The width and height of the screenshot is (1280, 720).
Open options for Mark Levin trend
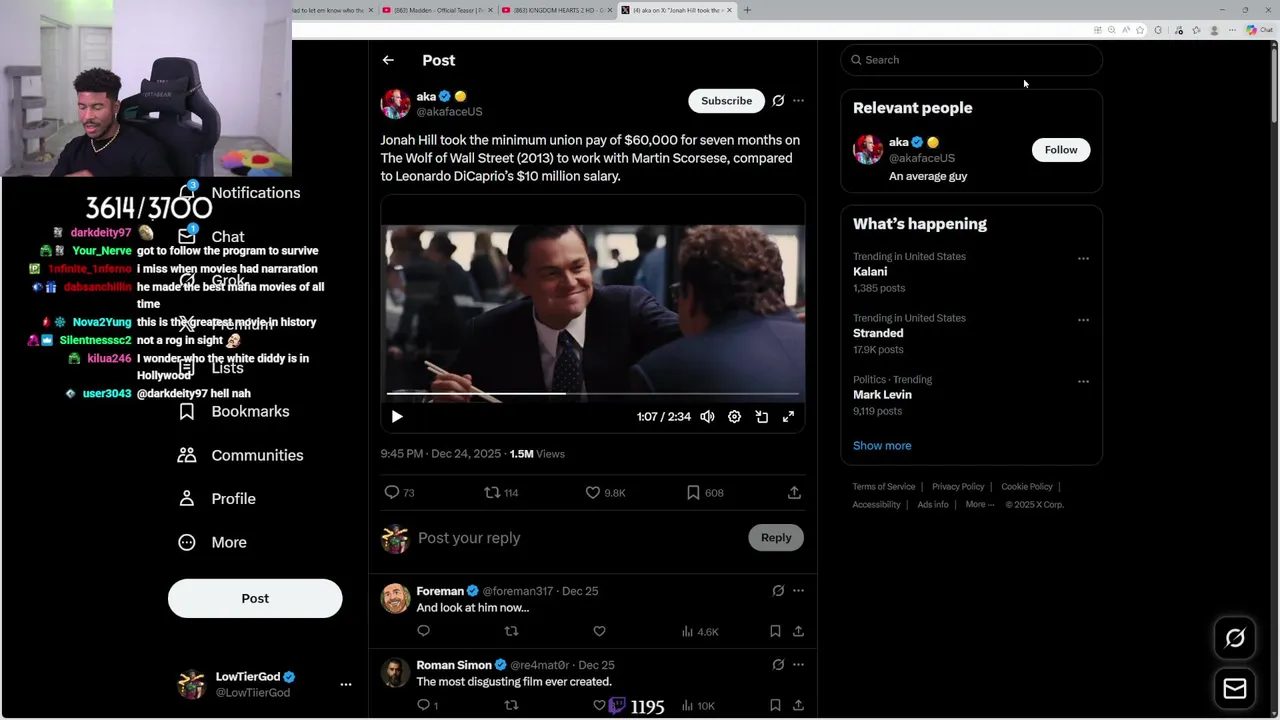pos(1083,381)
